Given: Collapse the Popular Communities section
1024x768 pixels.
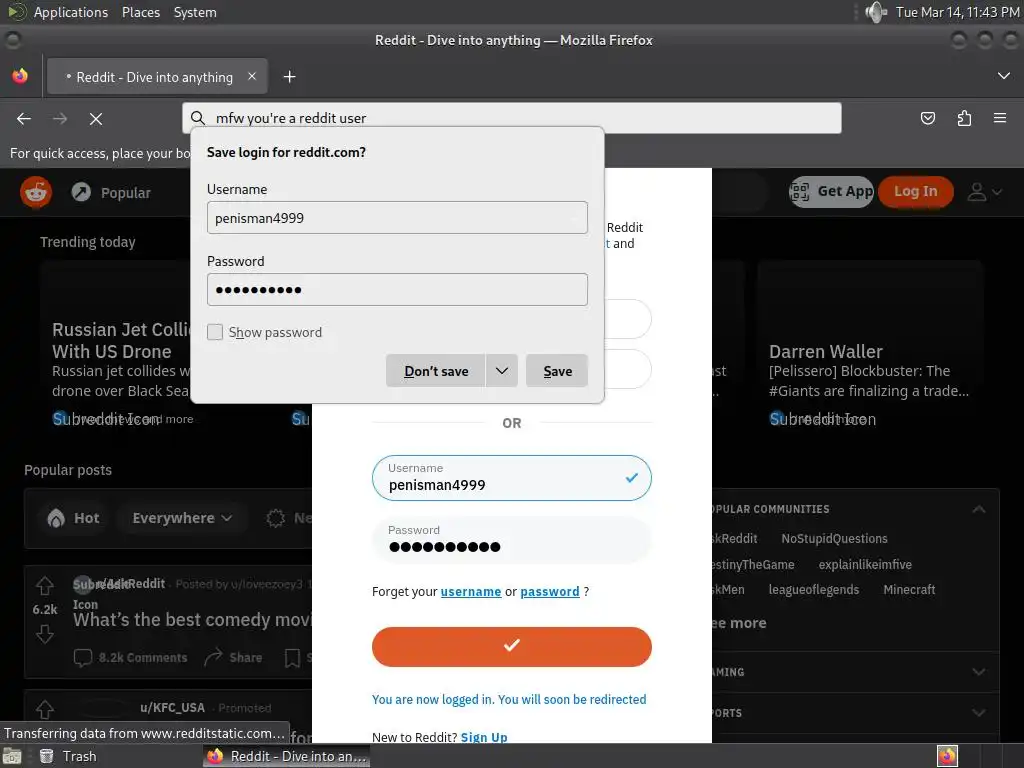Looking at the screenshot, I should click(x=978, y=509).
